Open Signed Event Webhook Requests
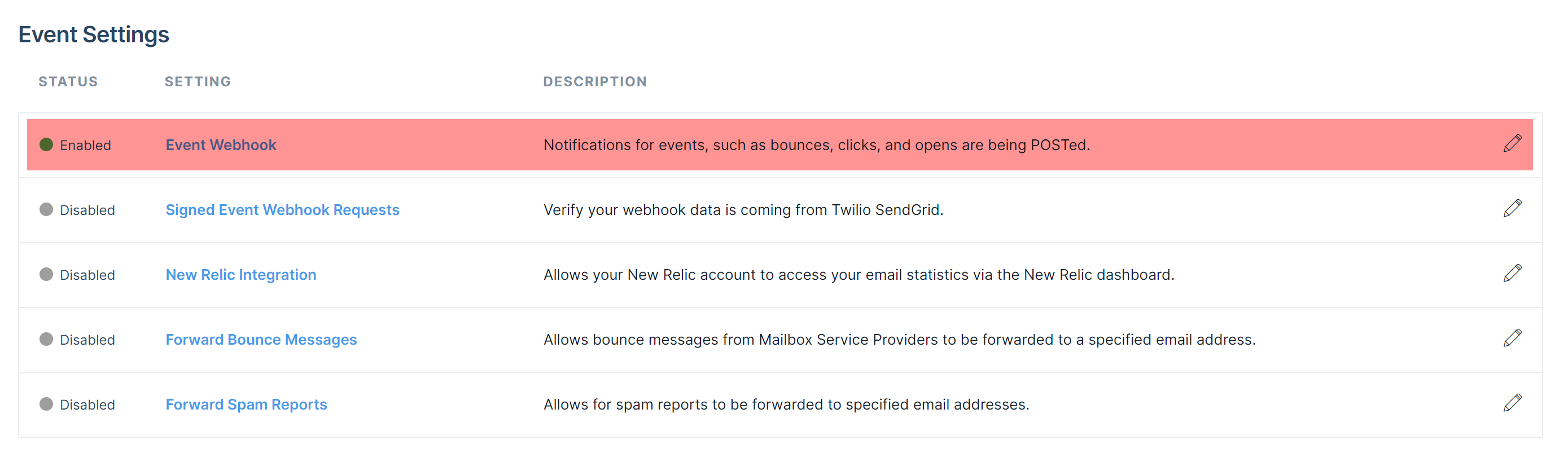Viewport: 1568px width, 453px height. pos(282,209)
